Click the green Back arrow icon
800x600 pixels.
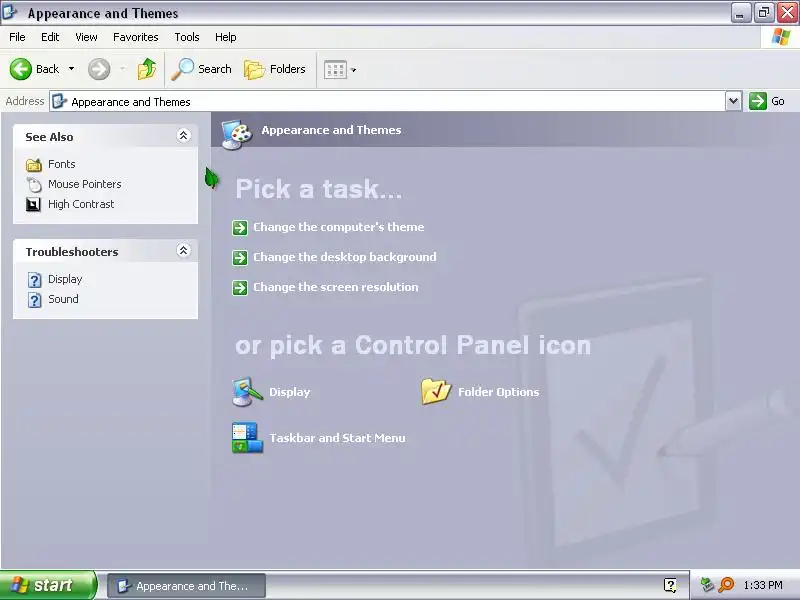click(21, 69)
